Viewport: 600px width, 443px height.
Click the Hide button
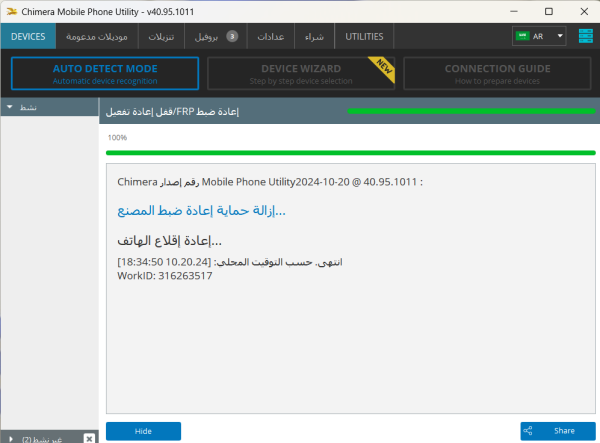pos(143,431)
